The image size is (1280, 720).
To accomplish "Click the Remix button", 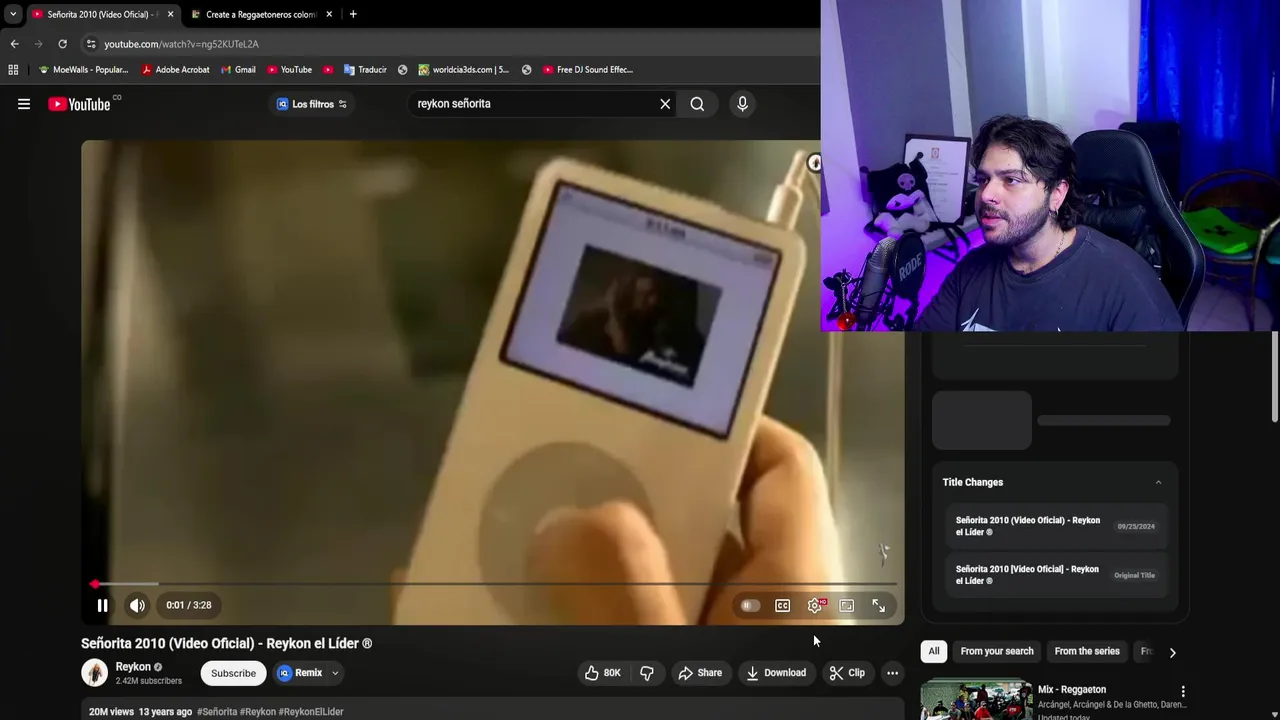I will pos(300,673).
